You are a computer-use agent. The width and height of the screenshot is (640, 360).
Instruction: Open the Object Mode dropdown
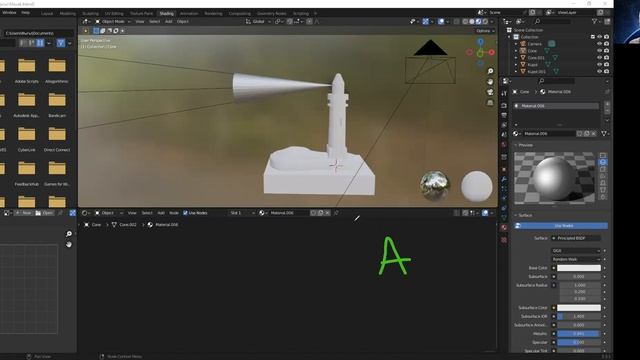pyautogui.click(x=113, y=21)
